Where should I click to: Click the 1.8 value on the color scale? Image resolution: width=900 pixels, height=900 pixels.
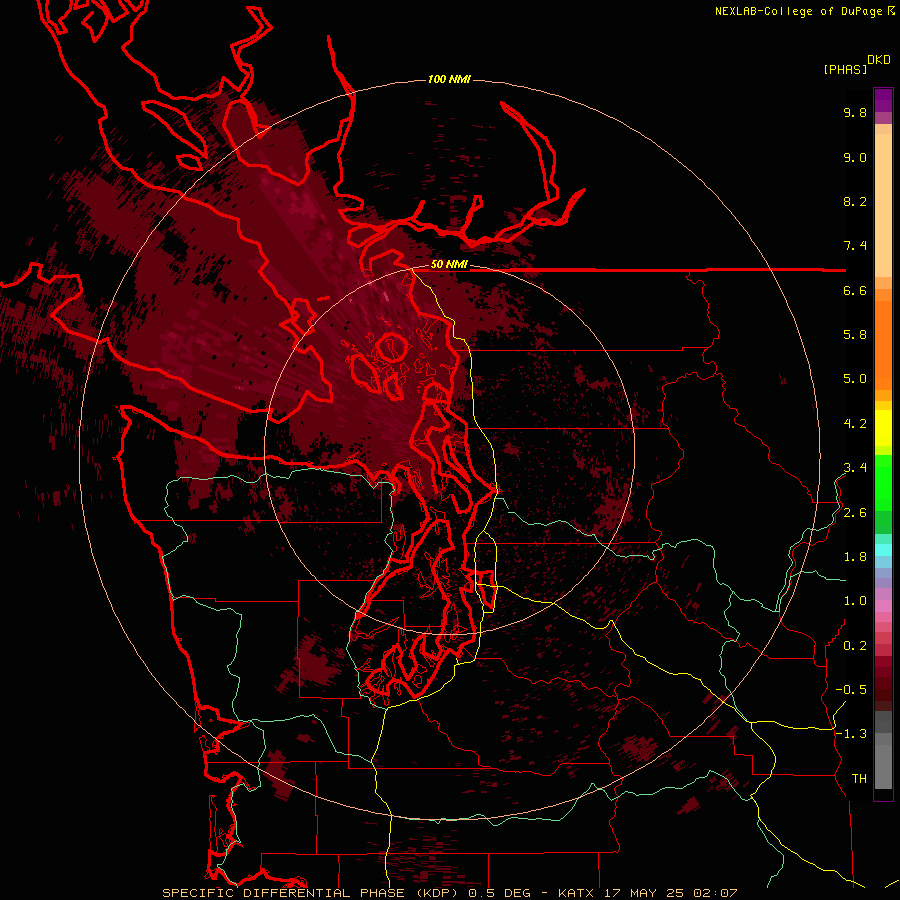855,557
